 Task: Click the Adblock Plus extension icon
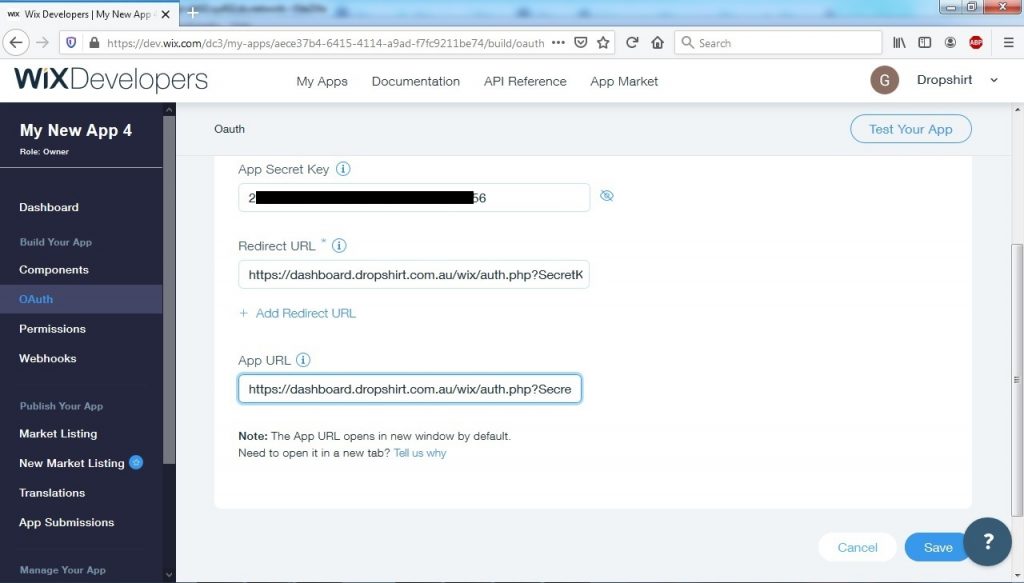pyautogui.click(x=976, y=42)
